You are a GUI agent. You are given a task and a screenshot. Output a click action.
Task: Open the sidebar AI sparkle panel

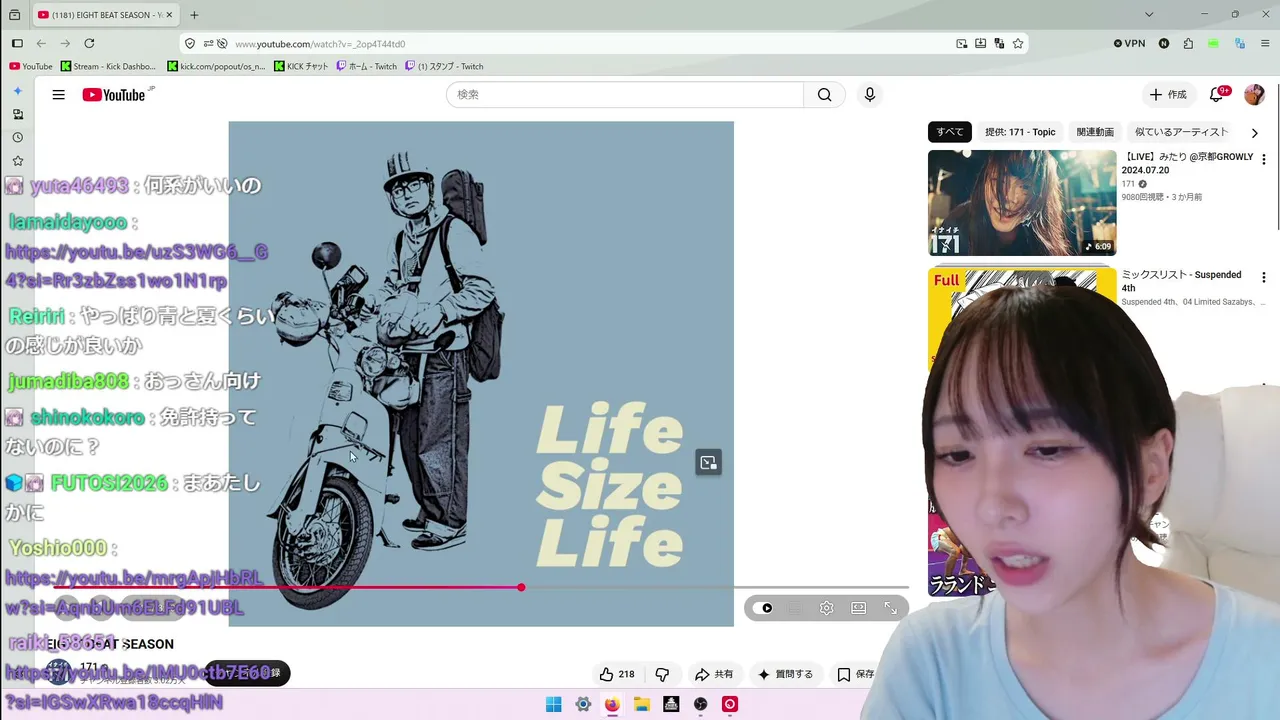pos(17,91)
